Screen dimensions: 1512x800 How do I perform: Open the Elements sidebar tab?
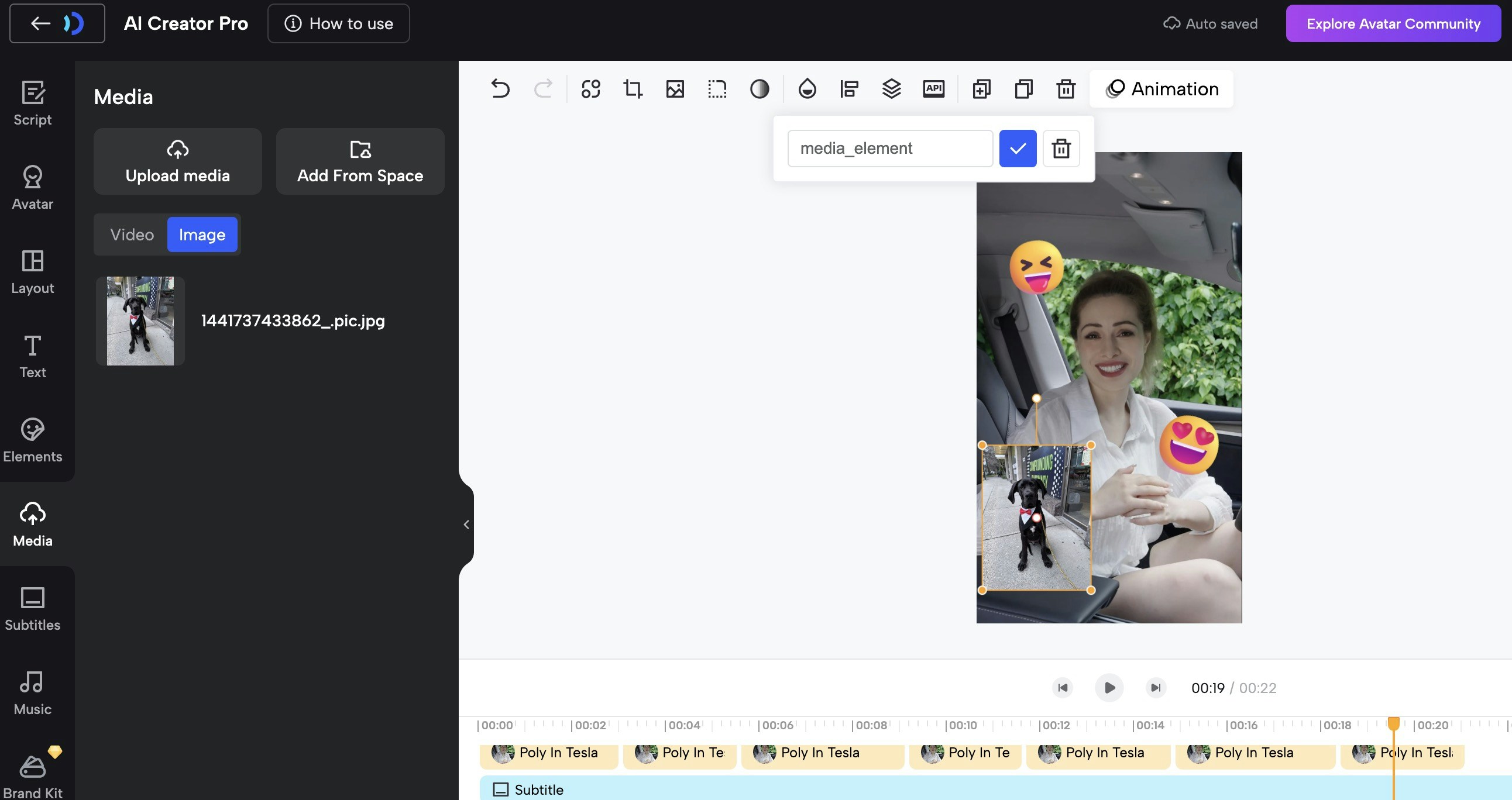[33, 440]
